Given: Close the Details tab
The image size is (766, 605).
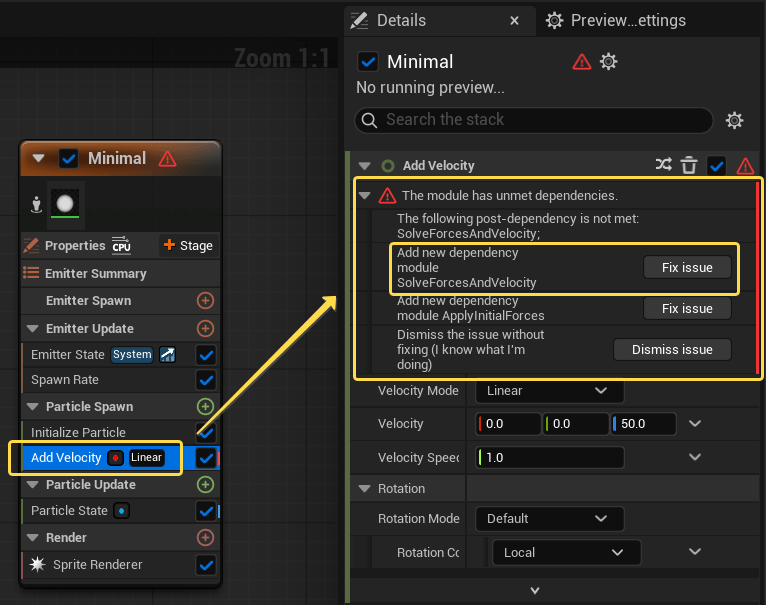Looking at the screenshot, I should coord(514,21).
